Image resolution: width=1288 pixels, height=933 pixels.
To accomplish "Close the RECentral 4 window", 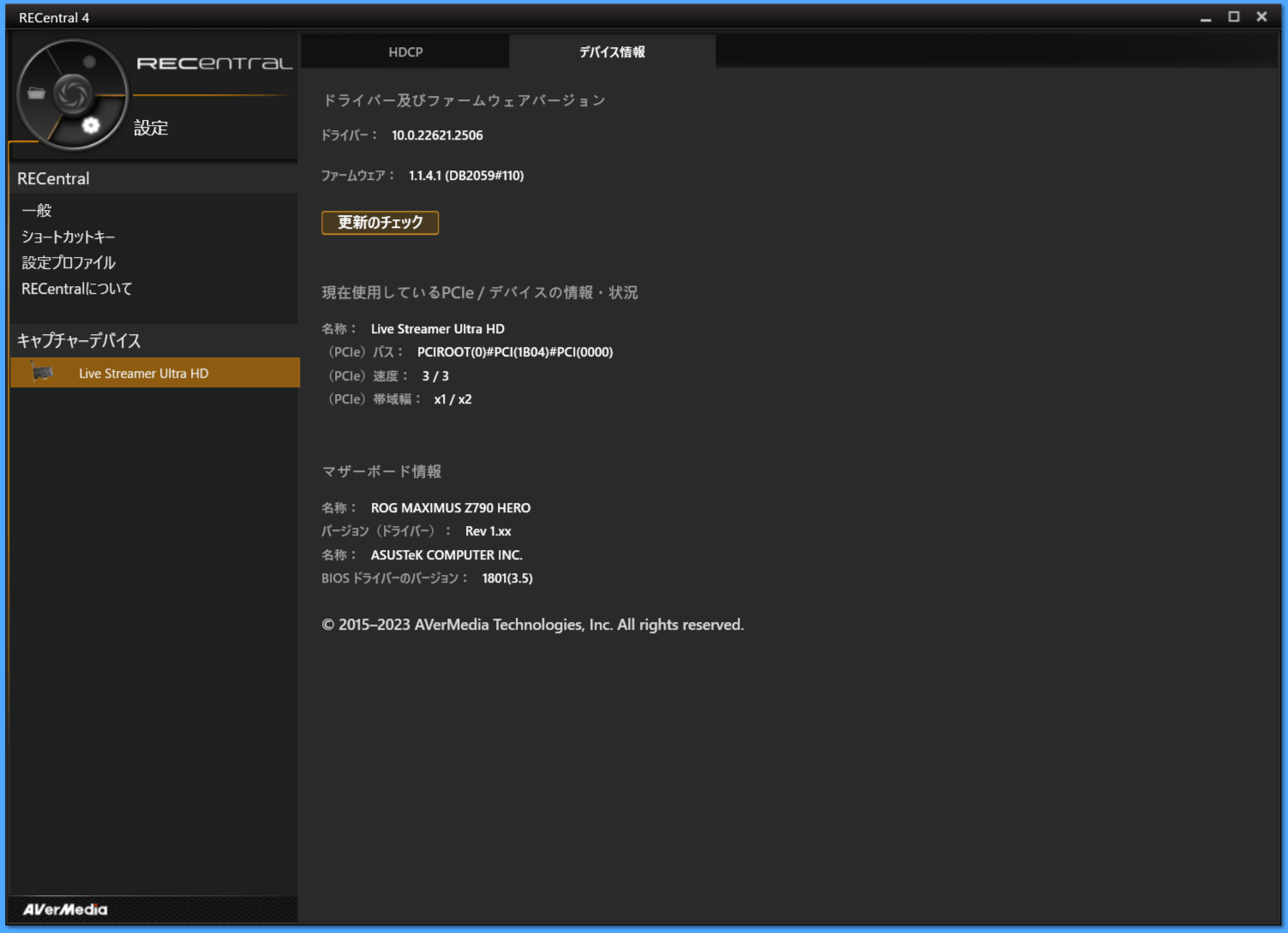I will tap(1261, 16).
